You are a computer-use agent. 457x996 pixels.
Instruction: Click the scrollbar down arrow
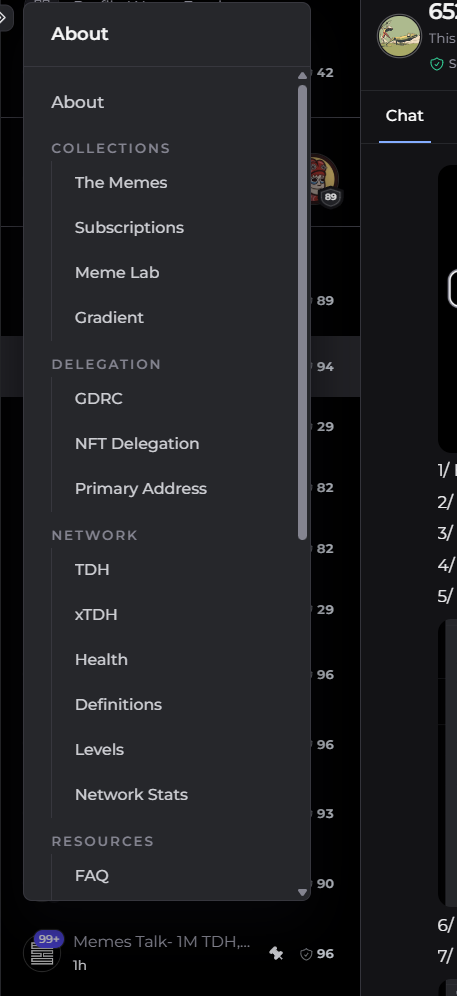point(303,892)
